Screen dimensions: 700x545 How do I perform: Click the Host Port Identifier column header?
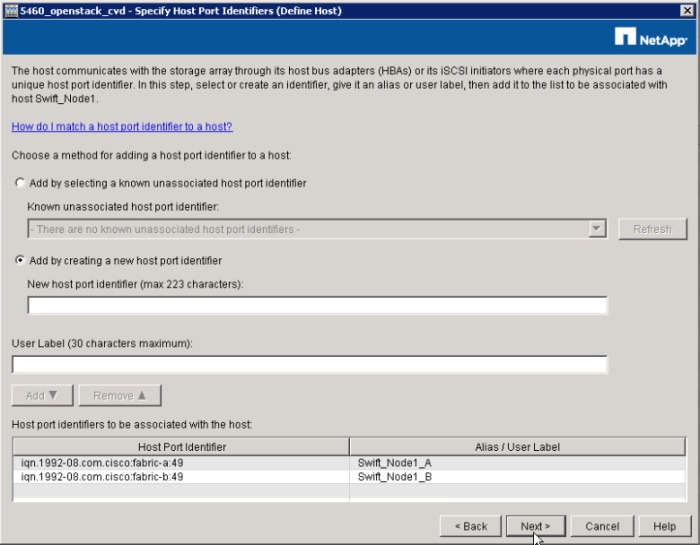pos(181,447)
